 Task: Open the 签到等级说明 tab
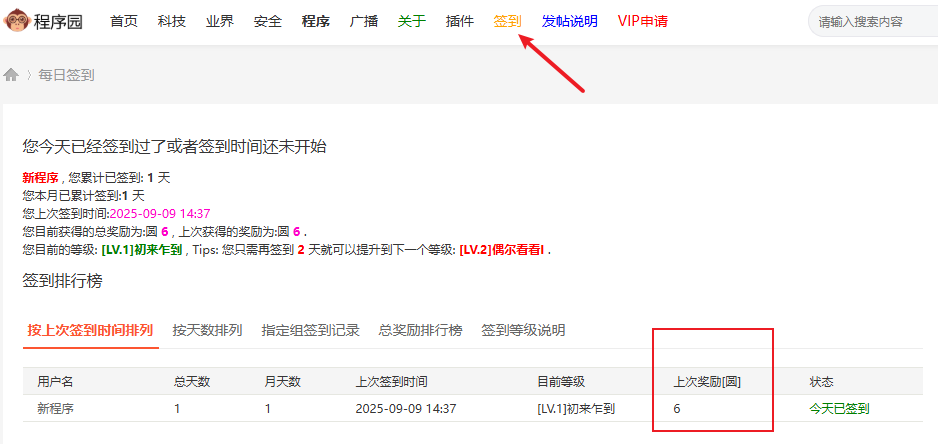[x=523, y=330]
